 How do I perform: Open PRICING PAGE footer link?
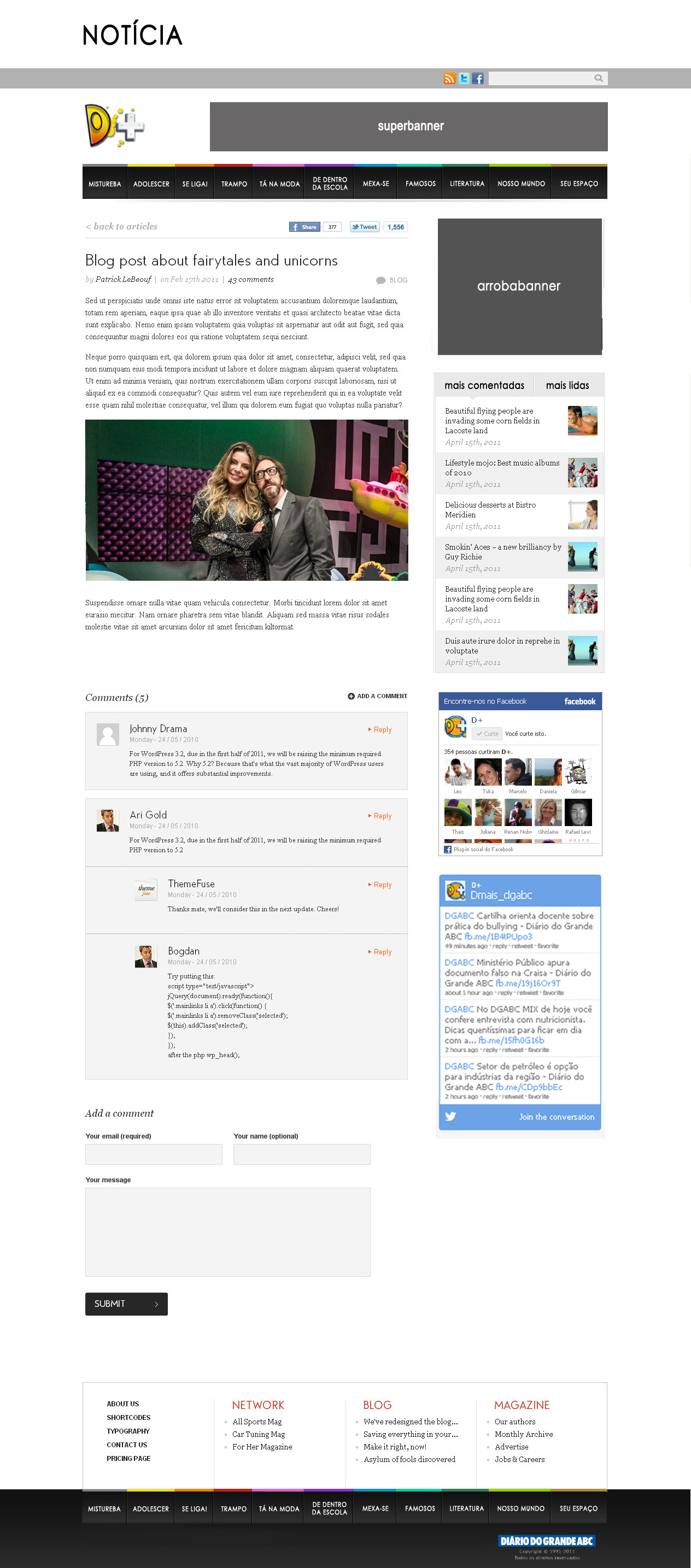click(x=128, y=1458)
